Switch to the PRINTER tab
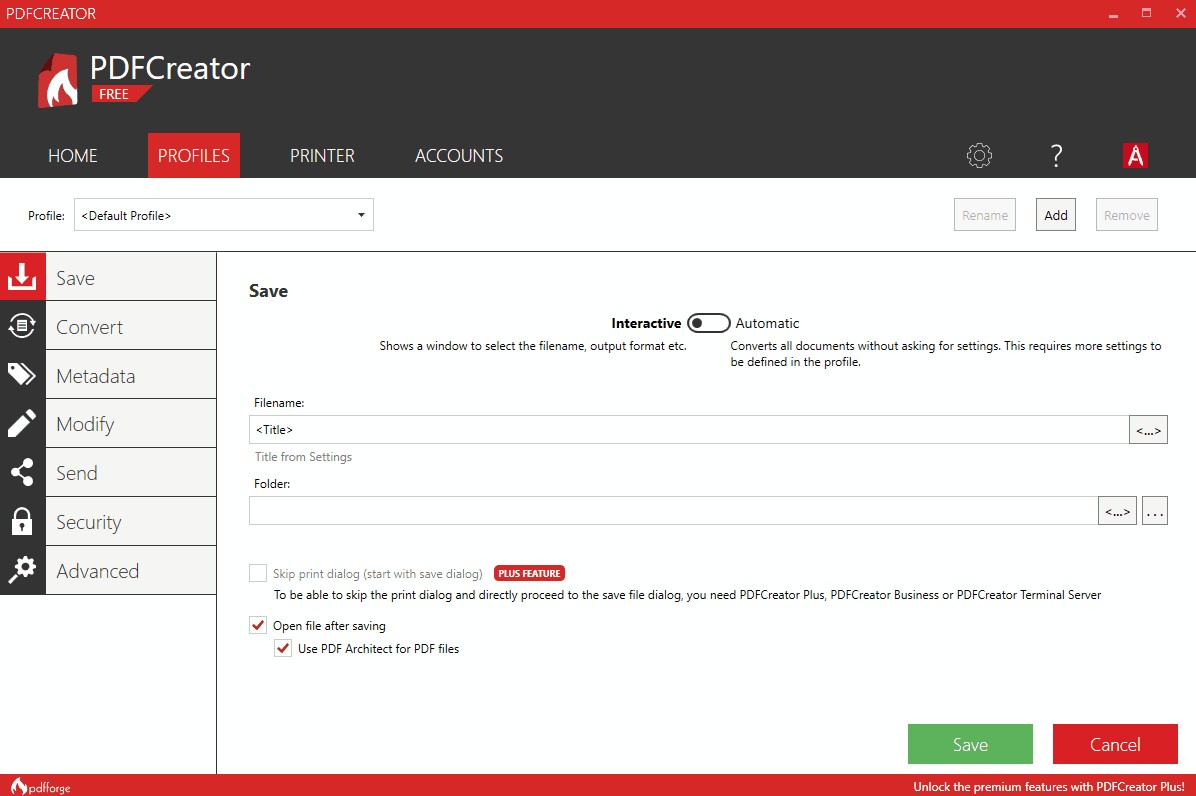This screenshot has width=1196, height=796. coord(322,155)
